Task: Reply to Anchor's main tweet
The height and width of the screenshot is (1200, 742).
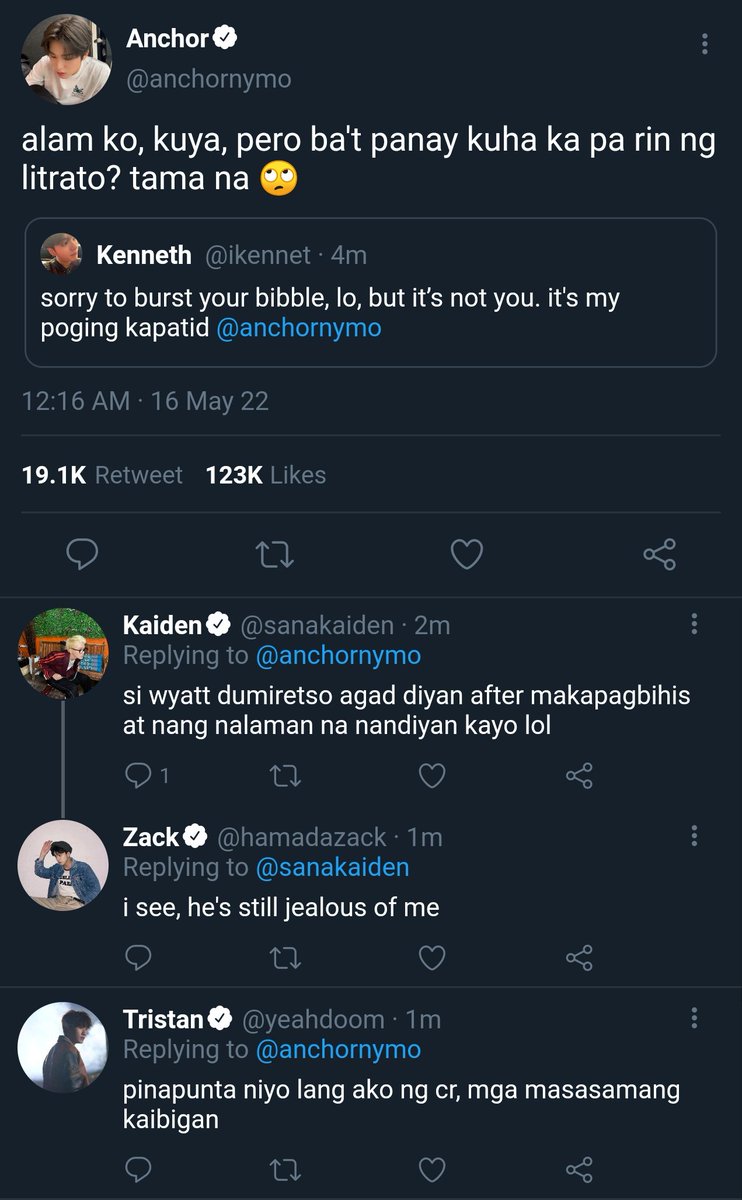Action: tap(80, 554)
